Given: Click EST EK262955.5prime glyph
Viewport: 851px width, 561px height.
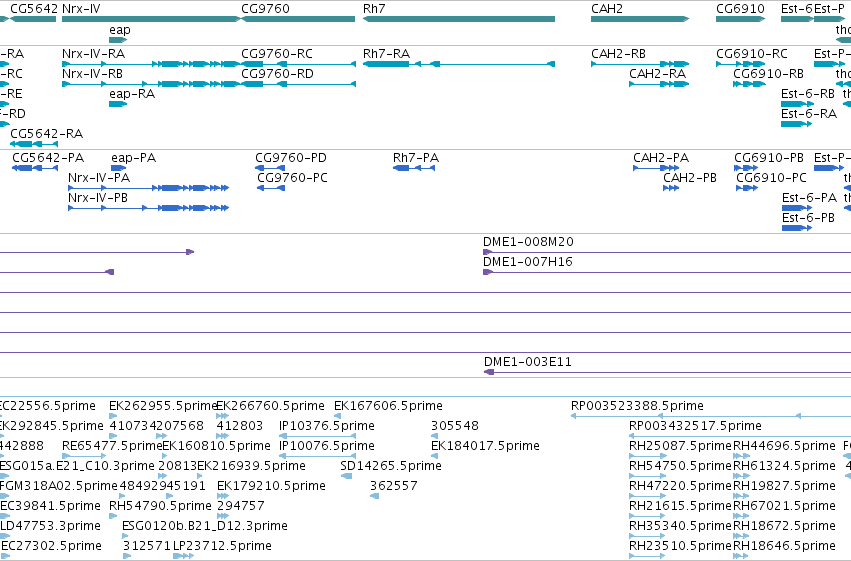Looking at the screenshot, I should [113, 416].
